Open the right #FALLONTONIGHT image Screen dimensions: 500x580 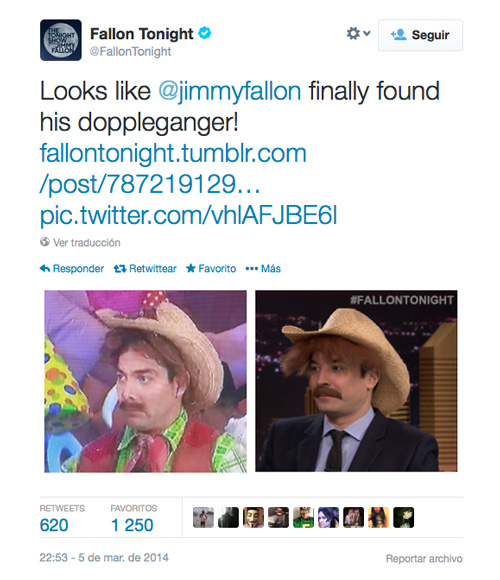click(x=356, y=381)
